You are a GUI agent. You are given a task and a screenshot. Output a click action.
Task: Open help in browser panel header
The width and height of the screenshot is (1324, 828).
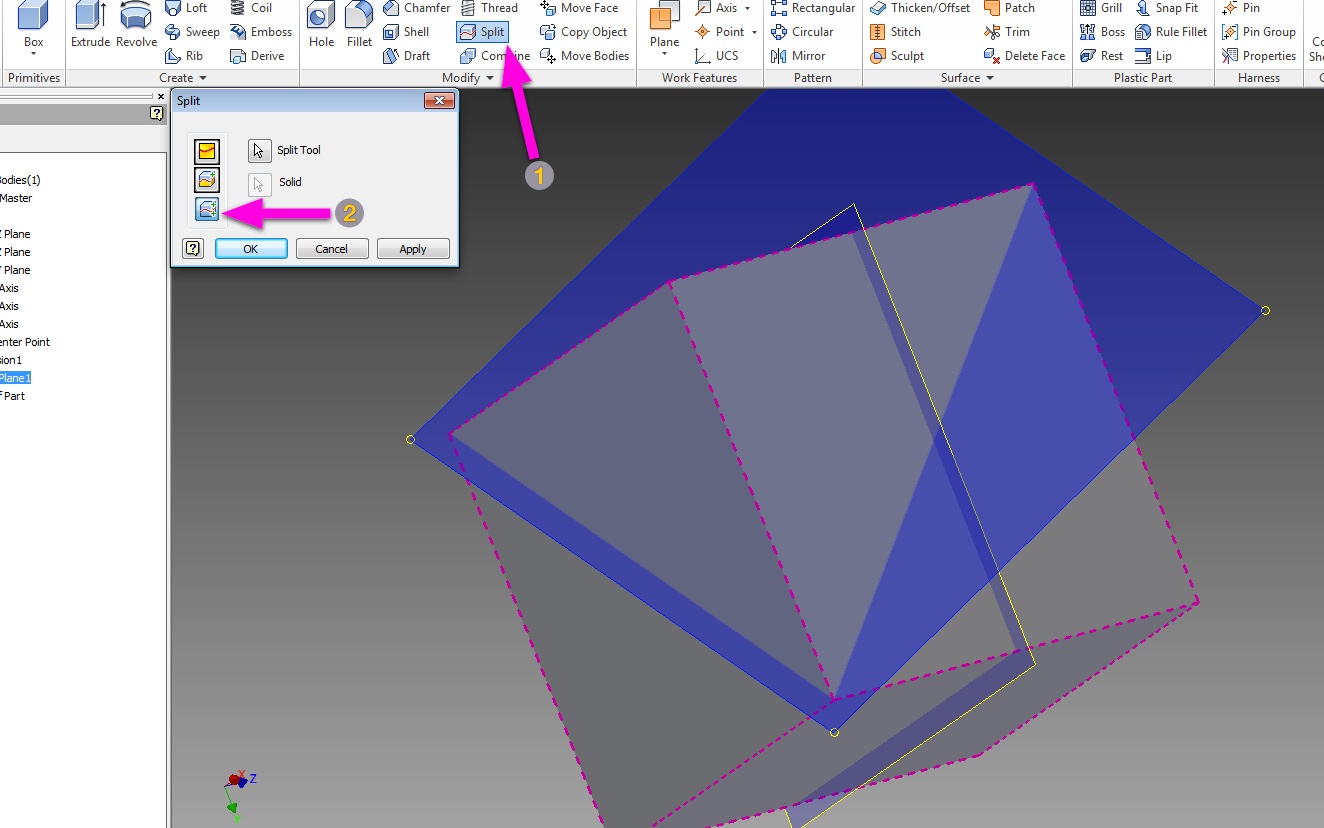tap(157, 114)
